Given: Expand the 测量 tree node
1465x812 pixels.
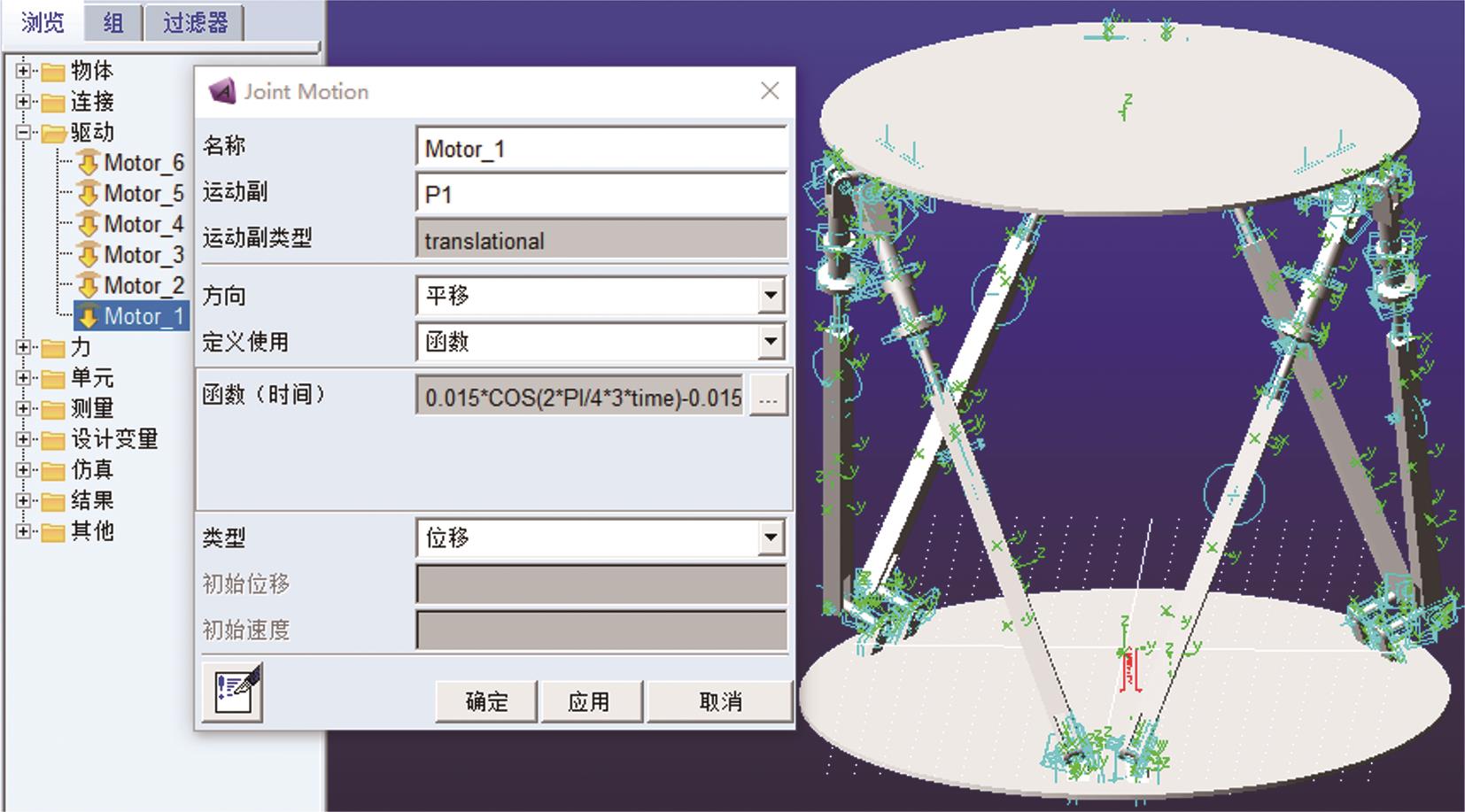Looking at the screenshot, I should pyautogui.click(x=24, y=408).
